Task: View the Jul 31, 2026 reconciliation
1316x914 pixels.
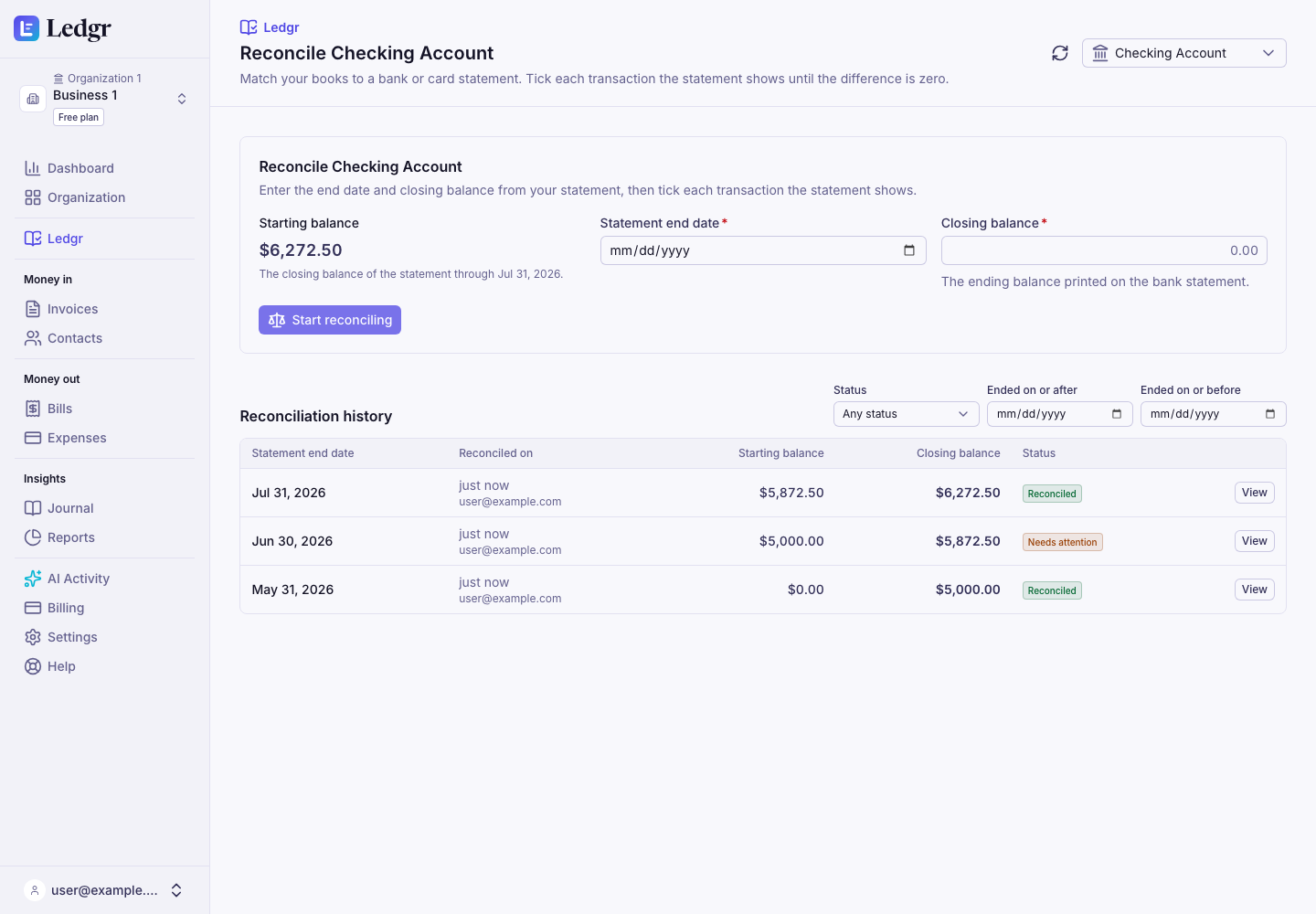Action: pyautogui.click(x=1254, y=493)
